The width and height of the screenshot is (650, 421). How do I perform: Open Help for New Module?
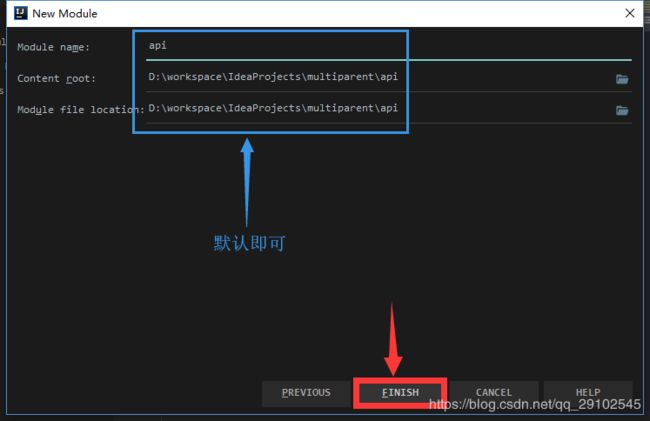point(588,392)
